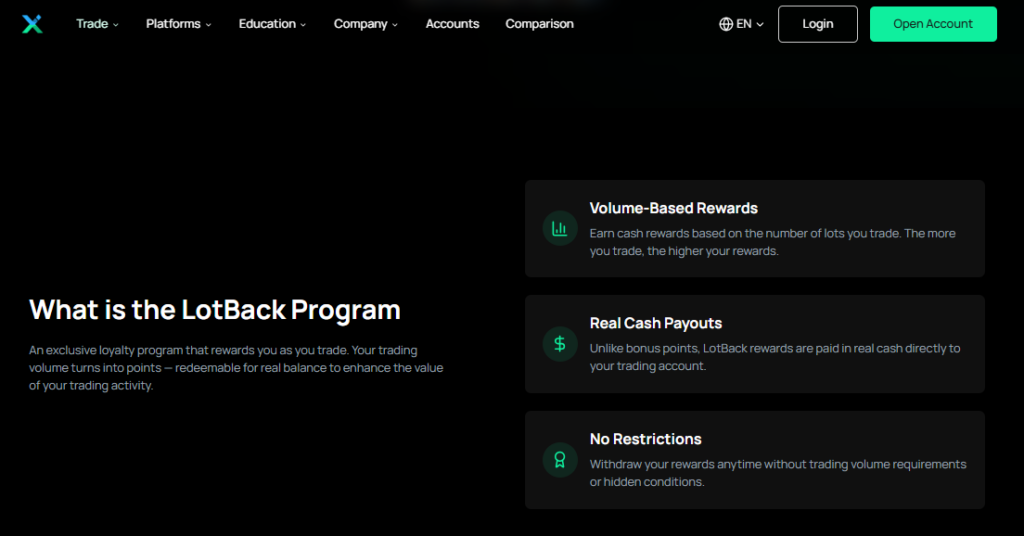
Task: Click text Earn cash rewards based on lots
Action: coord(773,242)
